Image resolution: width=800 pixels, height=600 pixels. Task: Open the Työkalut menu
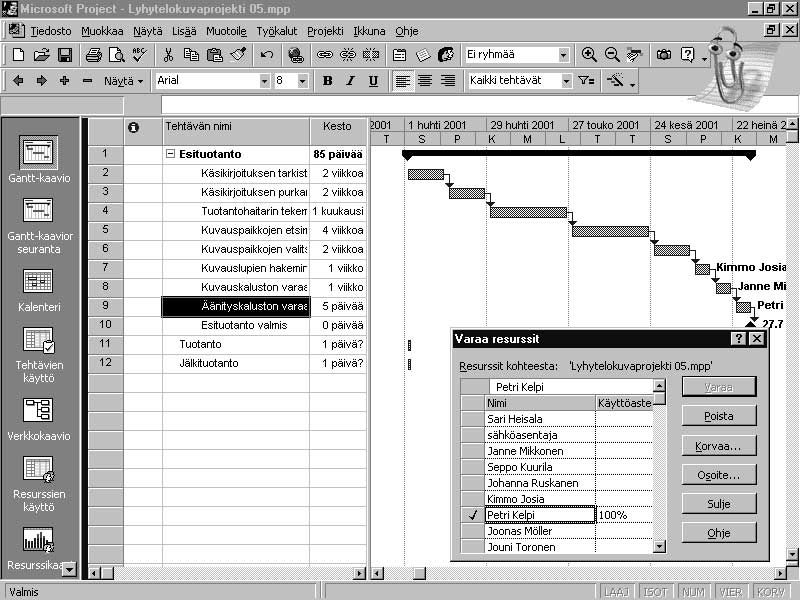277,31
